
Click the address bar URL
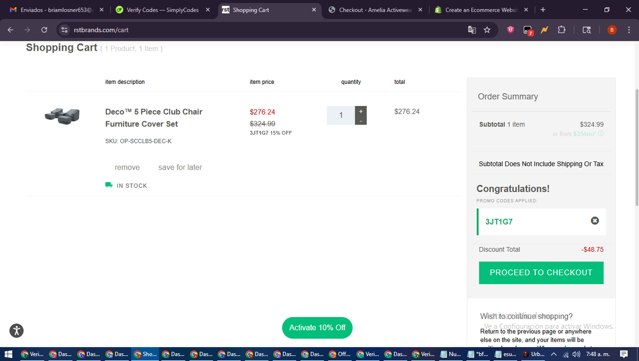pyautogui.click(x=101, y=30)
